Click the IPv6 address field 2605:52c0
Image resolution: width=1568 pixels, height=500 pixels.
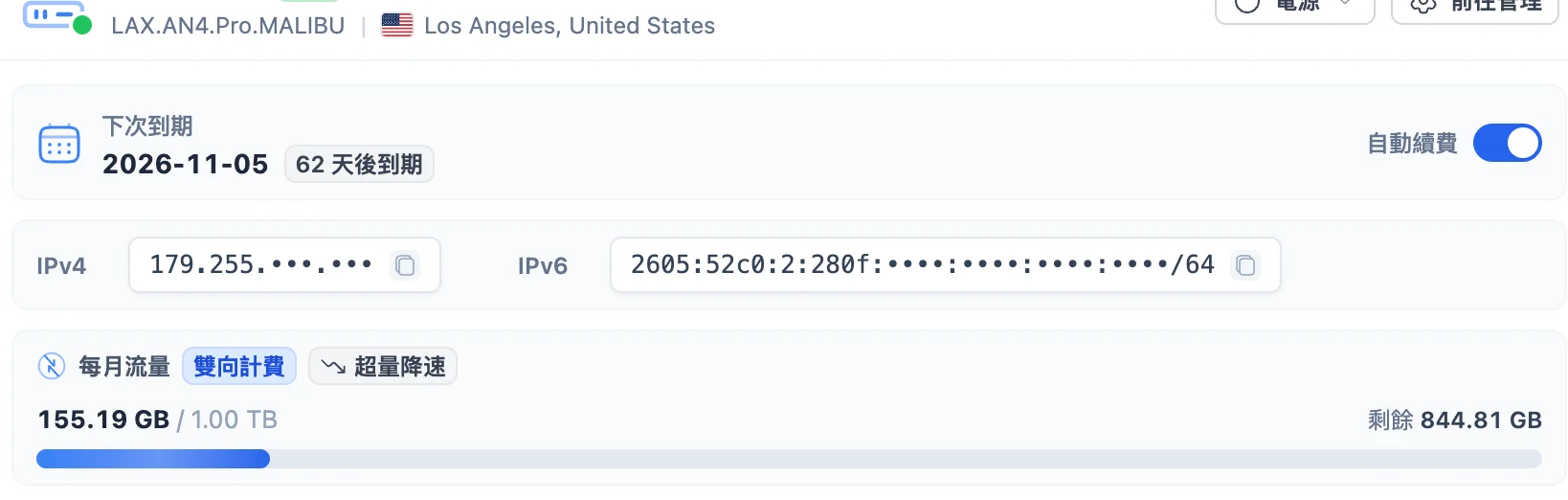945,264
